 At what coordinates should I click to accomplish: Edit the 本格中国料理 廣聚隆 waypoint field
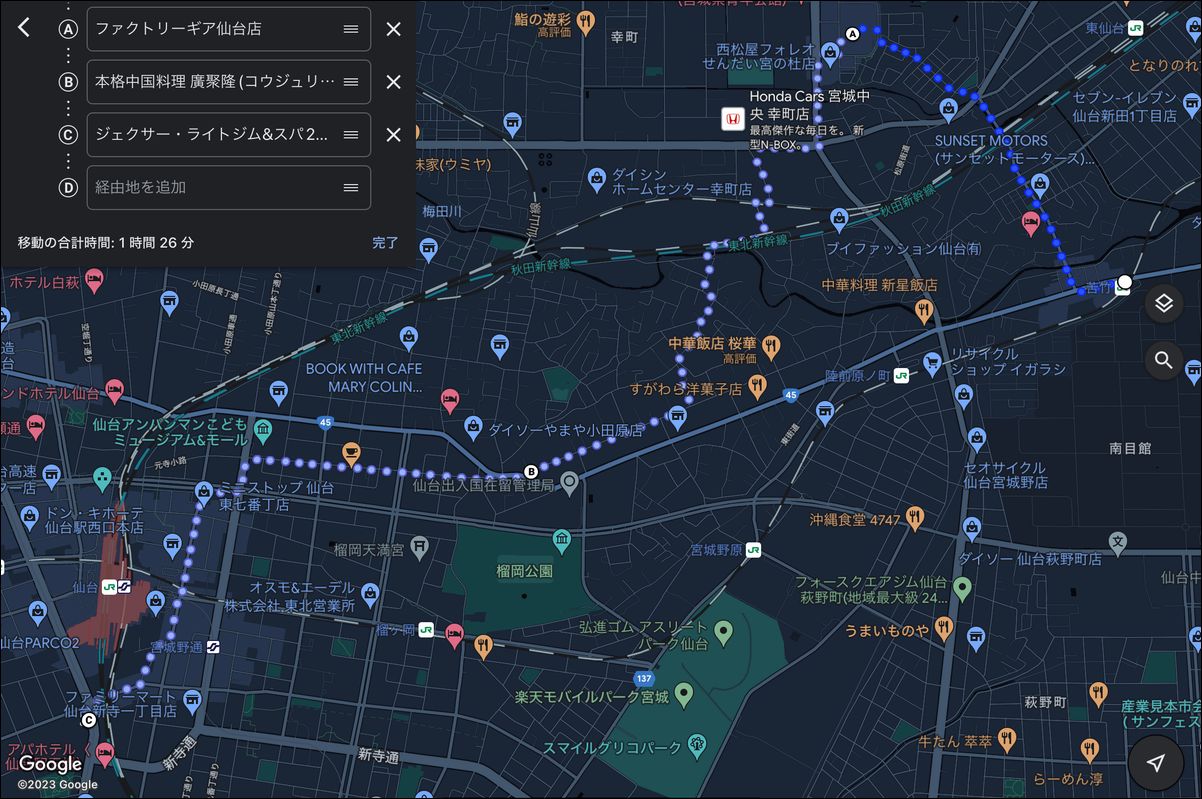click(229, 82)
